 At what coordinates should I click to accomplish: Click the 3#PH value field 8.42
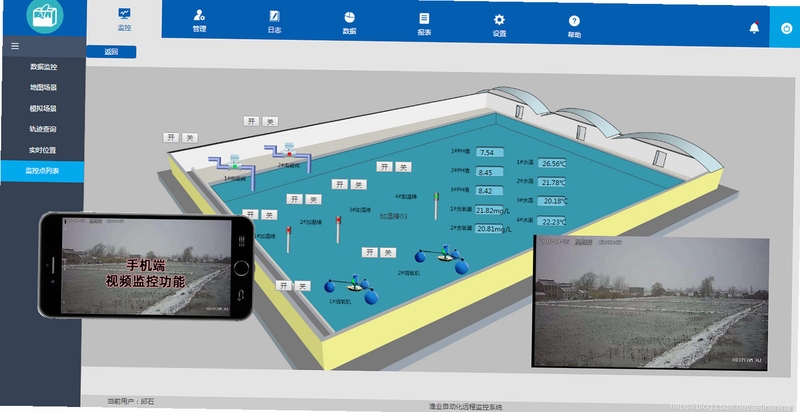[489, 191]
